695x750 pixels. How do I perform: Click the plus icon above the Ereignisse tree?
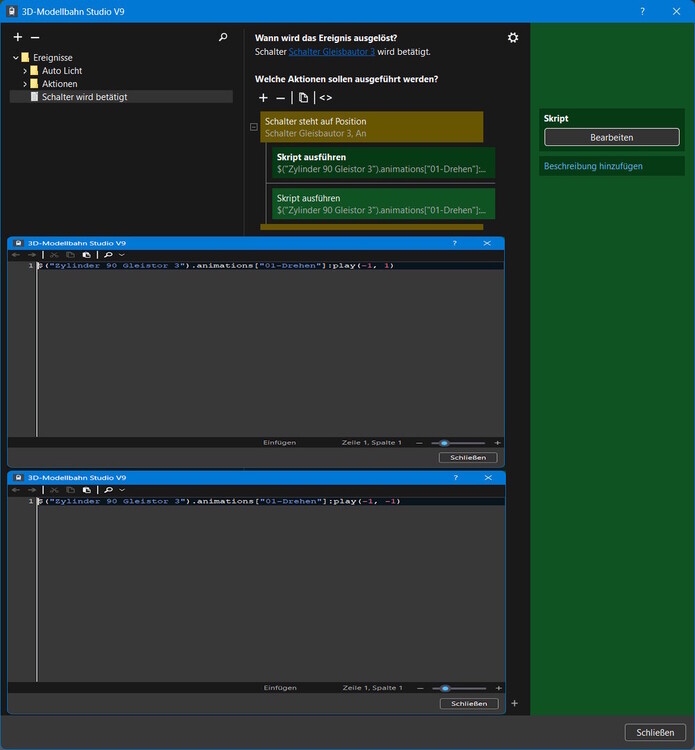click(18, 37)
